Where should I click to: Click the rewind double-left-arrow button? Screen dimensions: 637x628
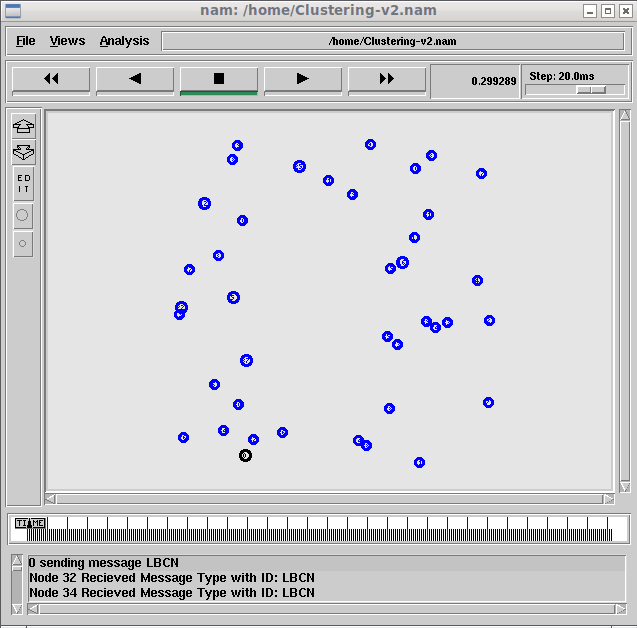pos(51,79)
